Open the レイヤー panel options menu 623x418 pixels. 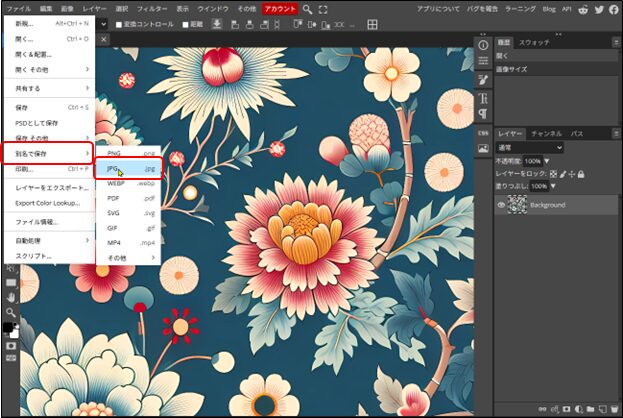pos(616,134)
